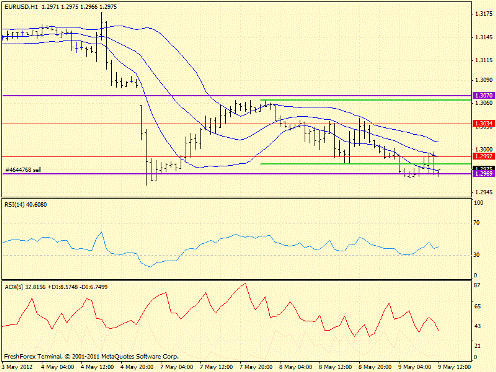
Task: Select the upper green horizontal line
Action: pyautogui.click(x=366, y=100)
